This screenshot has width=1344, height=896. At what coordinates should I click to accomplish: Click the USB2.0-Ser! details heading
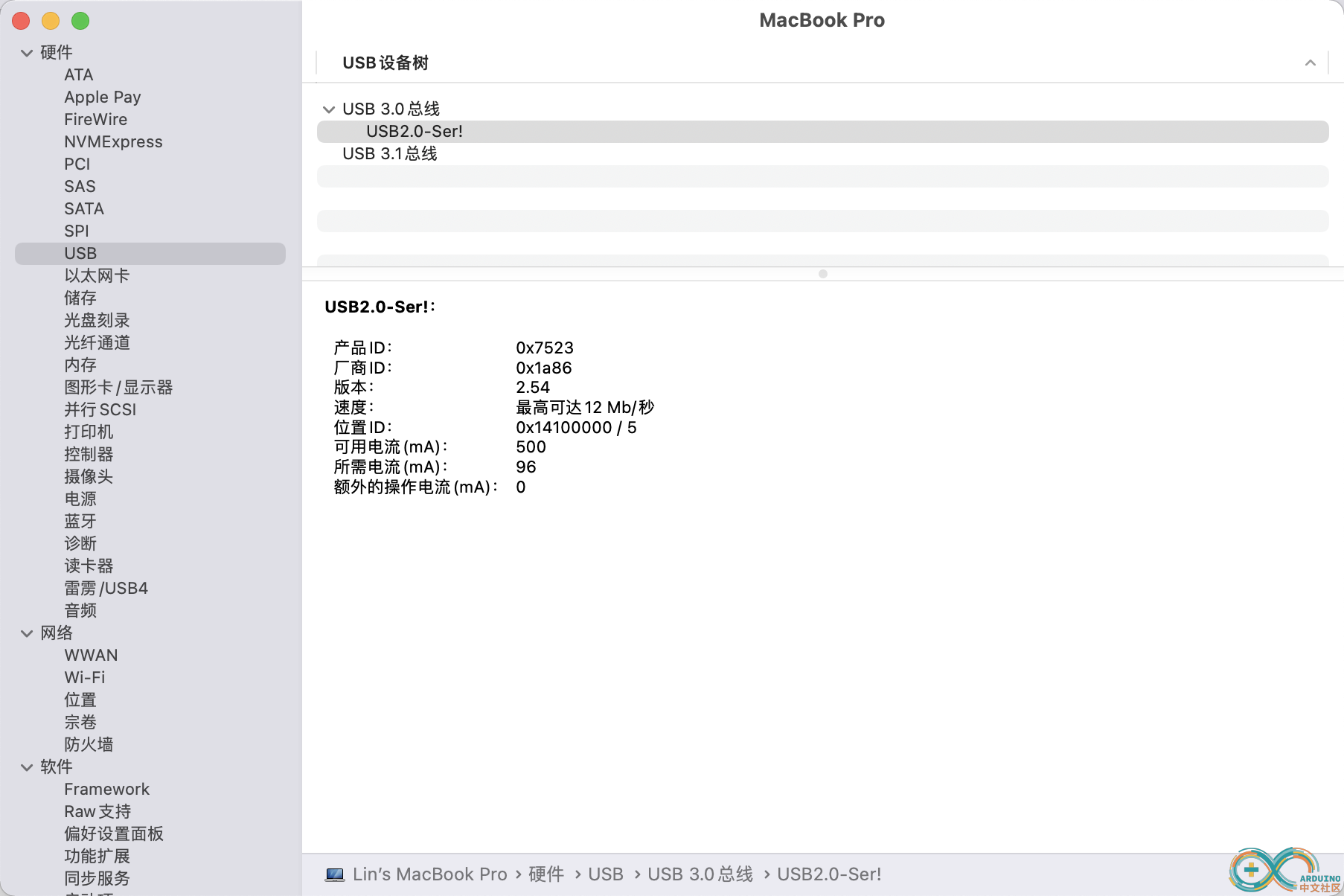[x=380, y=307]
